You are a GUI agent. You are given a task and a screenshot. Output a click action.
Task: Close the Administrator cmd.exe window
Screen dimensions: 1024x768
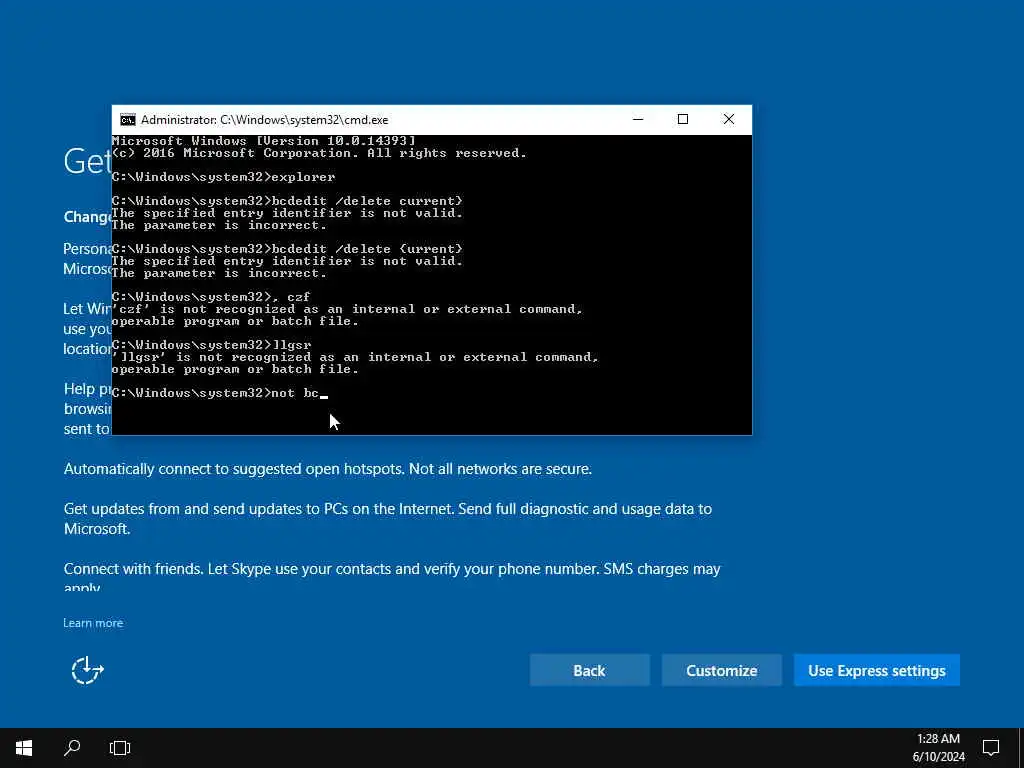[x=729, y=120]
